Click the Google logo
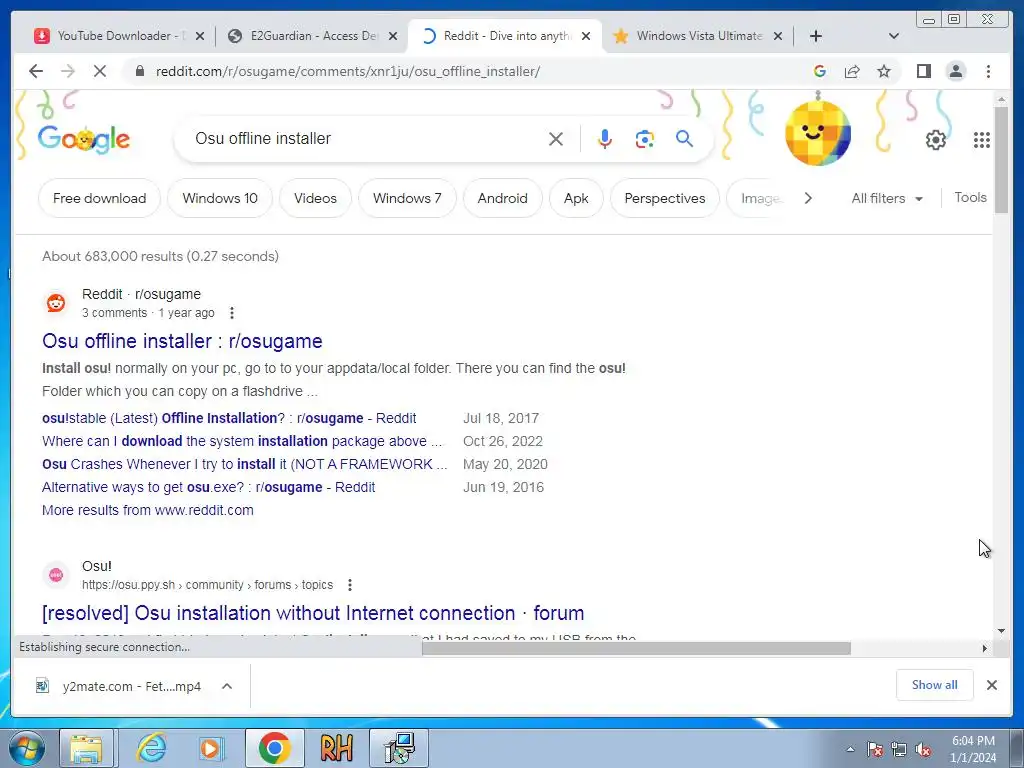 point(84,139)
